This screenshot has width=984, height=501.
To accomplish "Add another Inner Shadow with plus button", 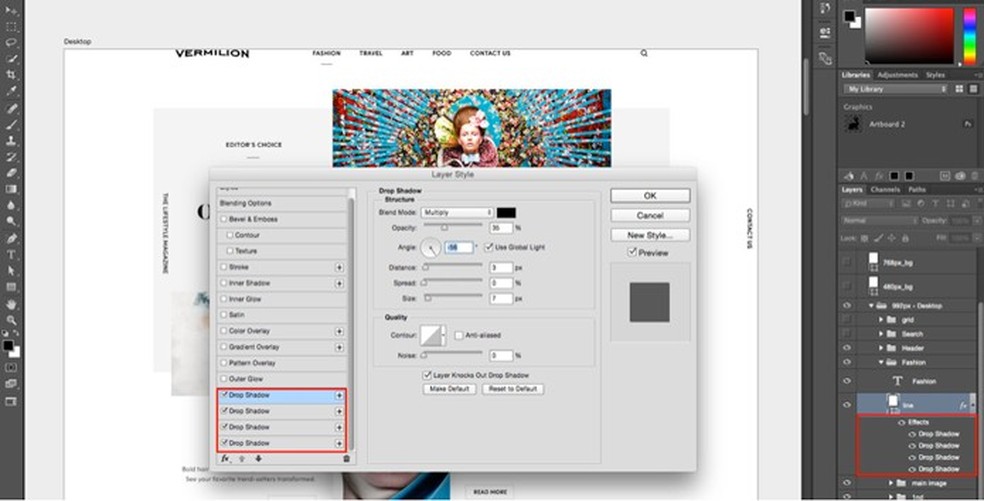I will 339,284.
